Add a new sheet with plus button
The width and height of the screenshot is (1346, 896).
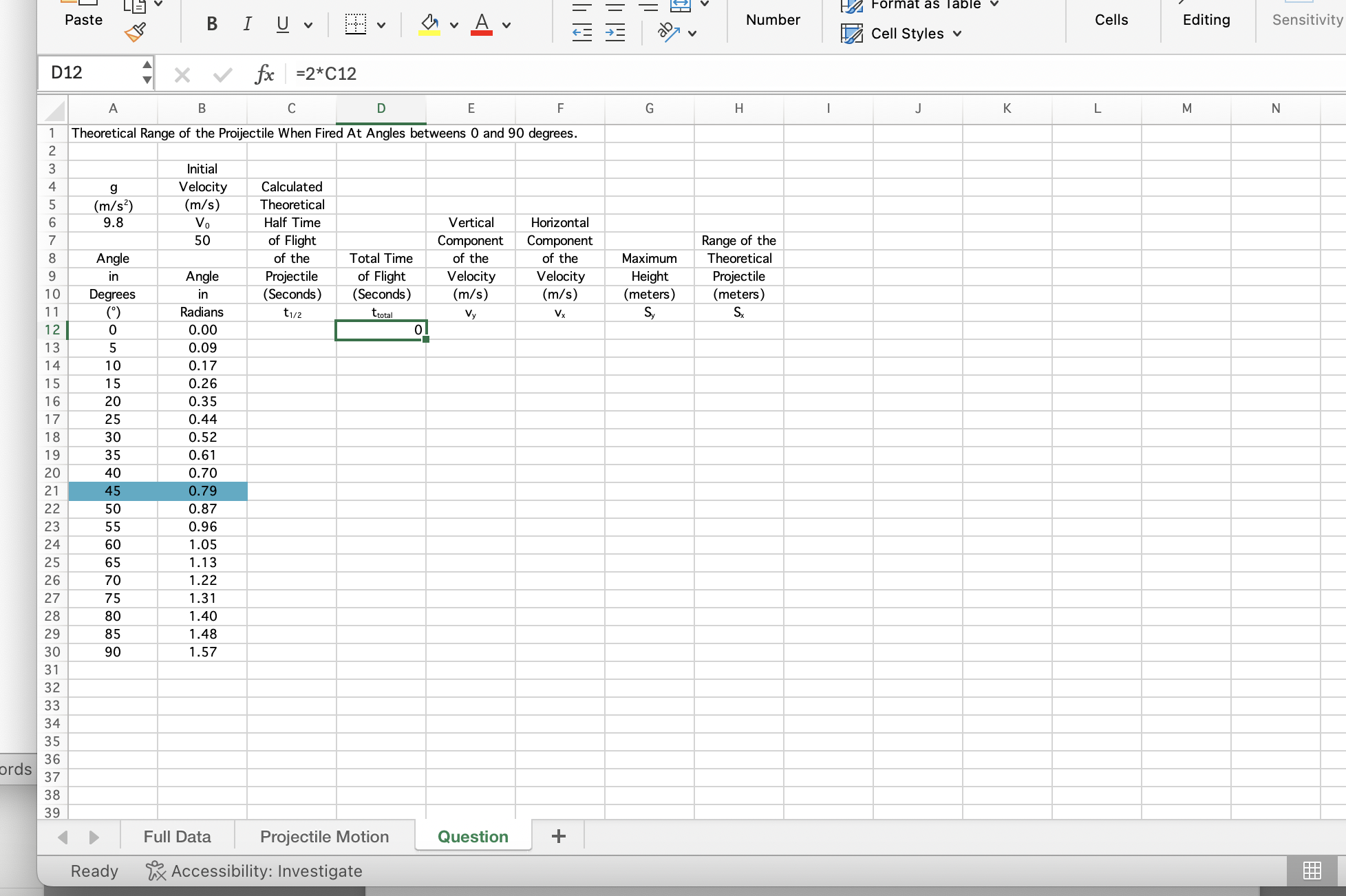(x=559, y=836)
